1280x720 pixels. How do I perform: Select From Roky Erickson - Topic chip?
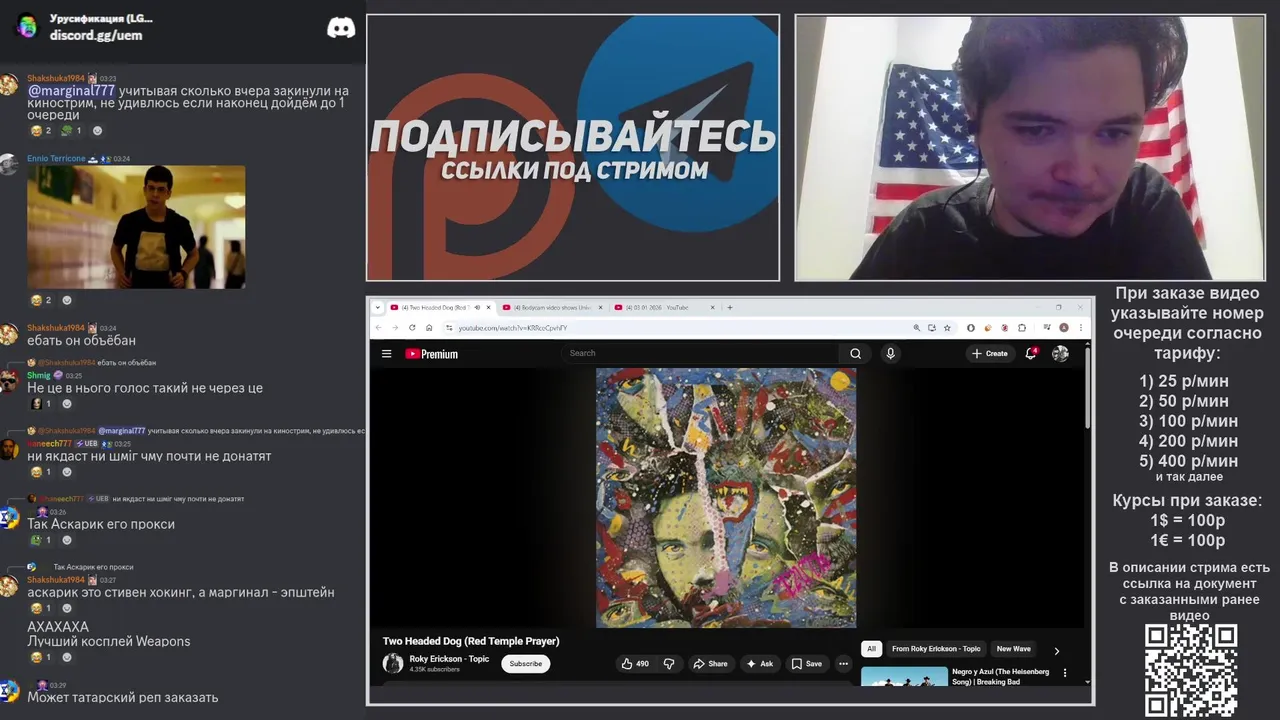(936, 649)
